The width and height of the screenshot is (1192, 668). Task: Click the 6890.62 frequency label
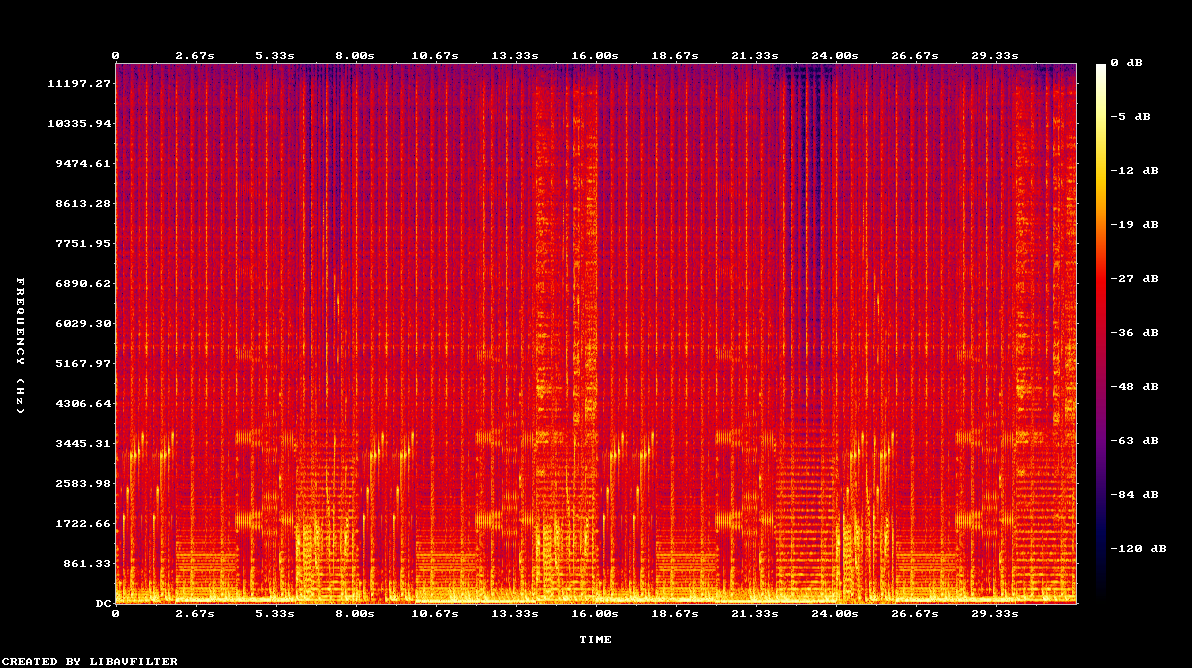point(83,283)
